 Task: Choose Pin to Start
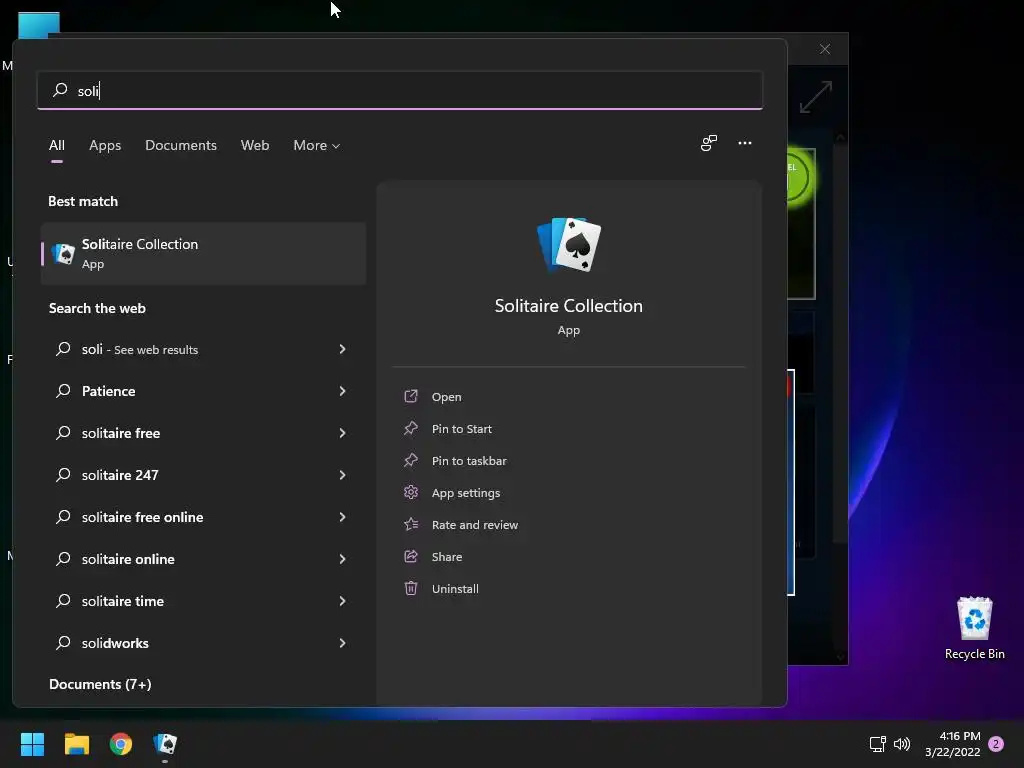point(462,428)
